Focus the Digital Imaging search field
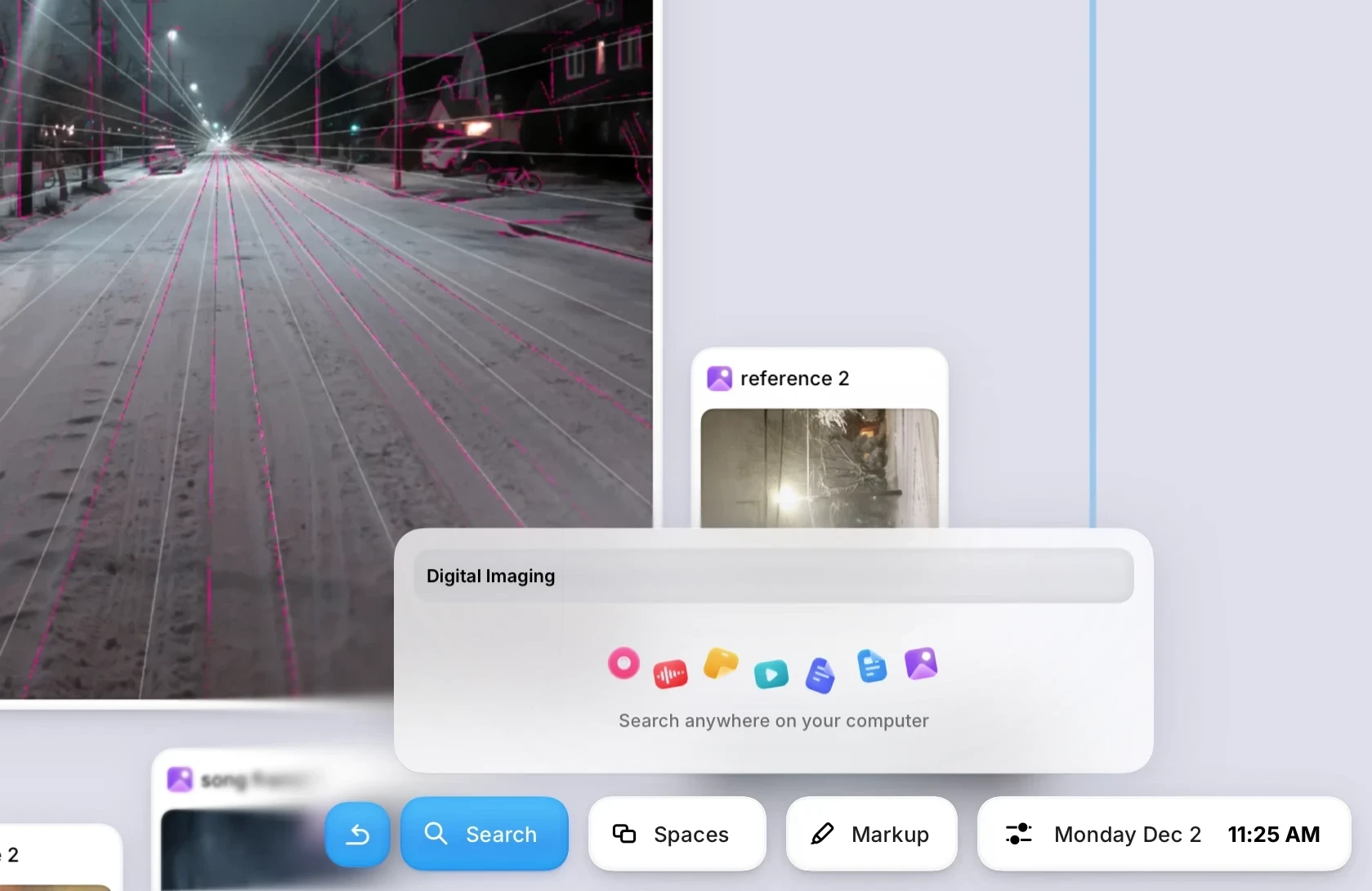The width and height of the screenshot is (1372, 891). [773, 576]
